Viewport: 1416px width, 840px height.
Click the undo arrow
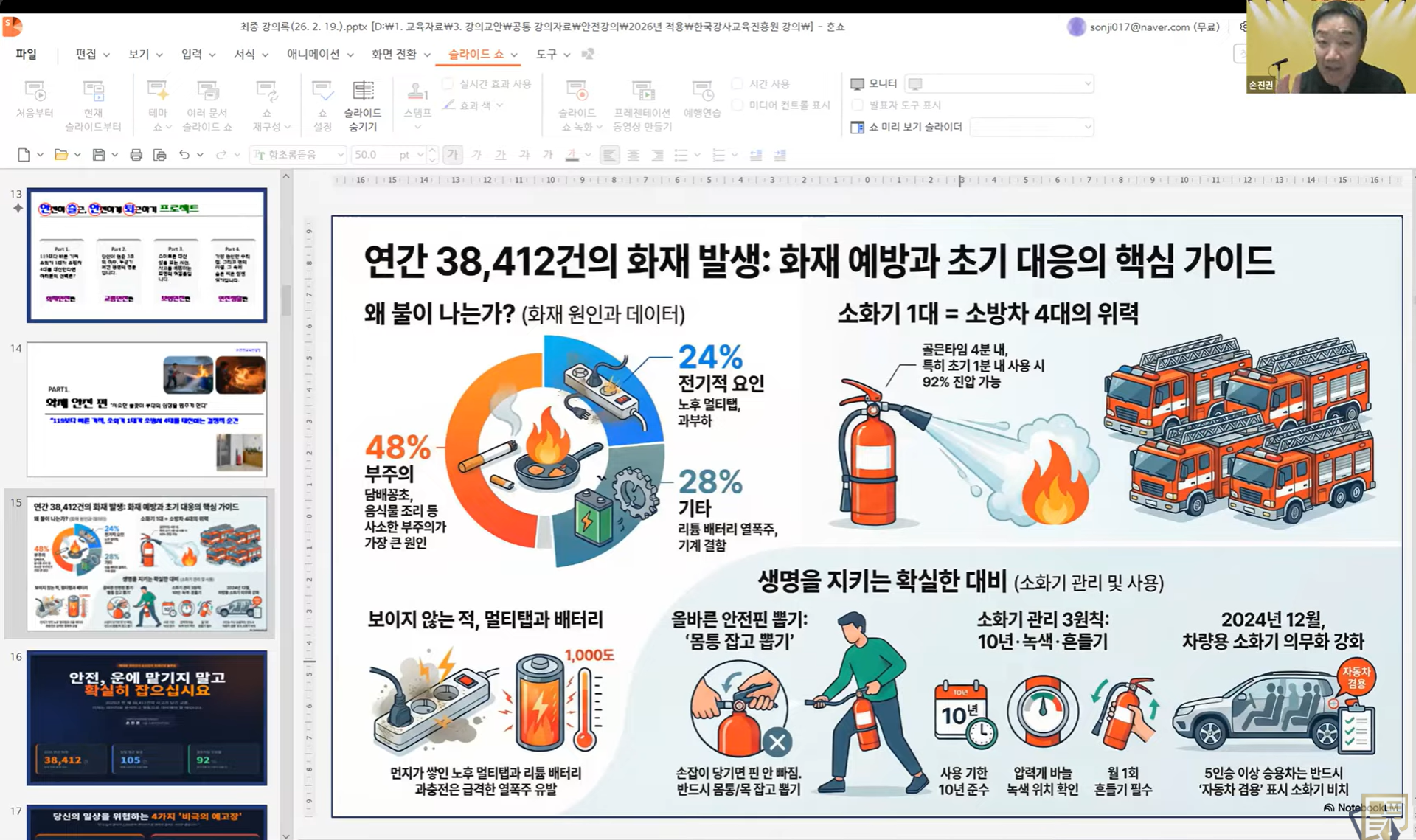(184, 155)
